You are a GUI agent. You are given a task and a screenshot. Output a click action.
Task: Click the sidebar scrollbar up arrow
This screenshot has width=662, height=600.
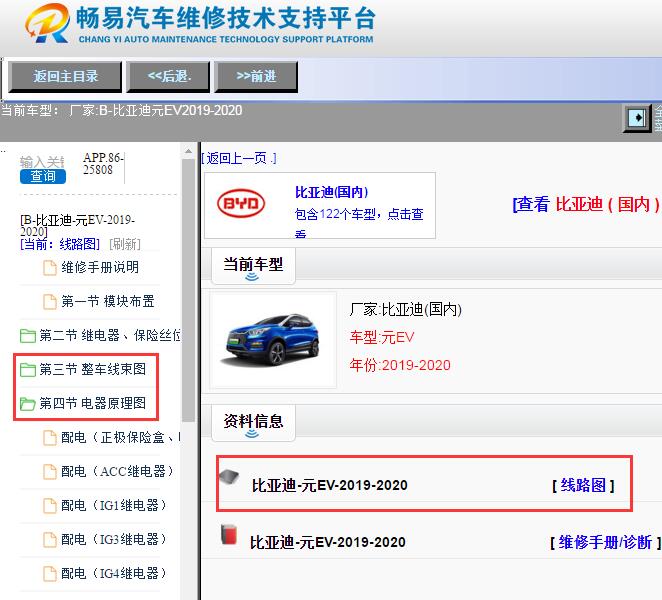[188, 151]
